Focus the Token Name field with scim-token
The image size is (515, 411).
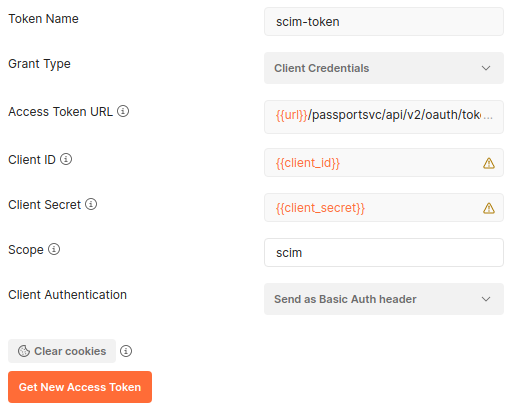tap(384, 22)
